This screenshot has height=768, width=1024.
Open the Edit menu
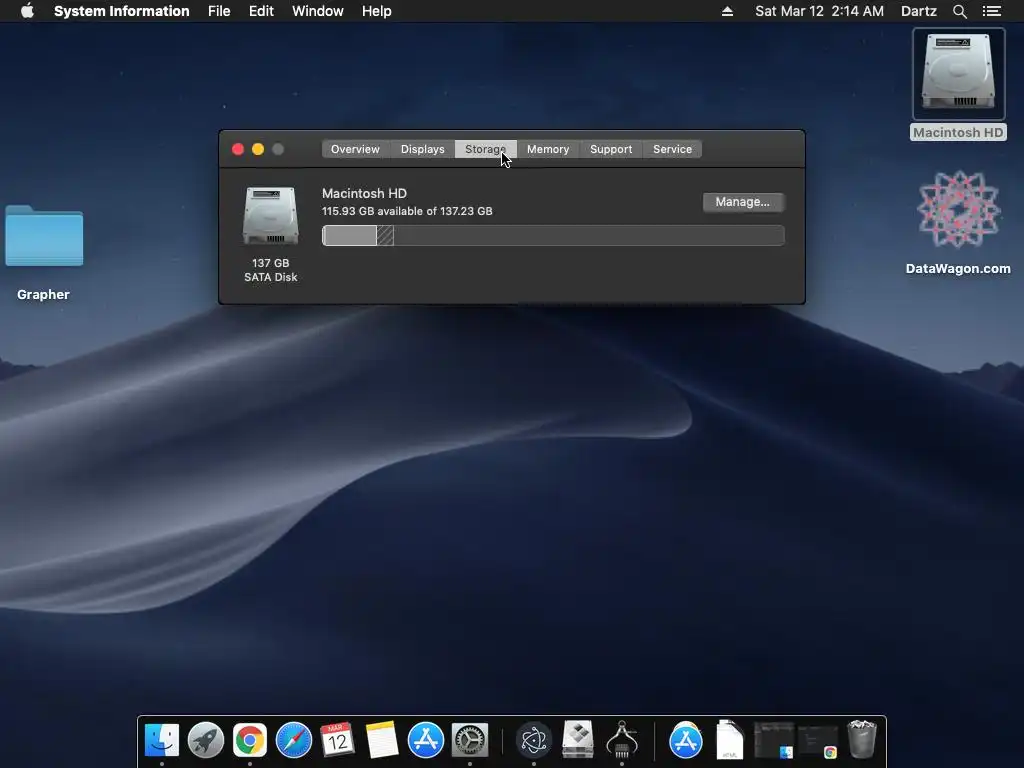tap(261, 11)
